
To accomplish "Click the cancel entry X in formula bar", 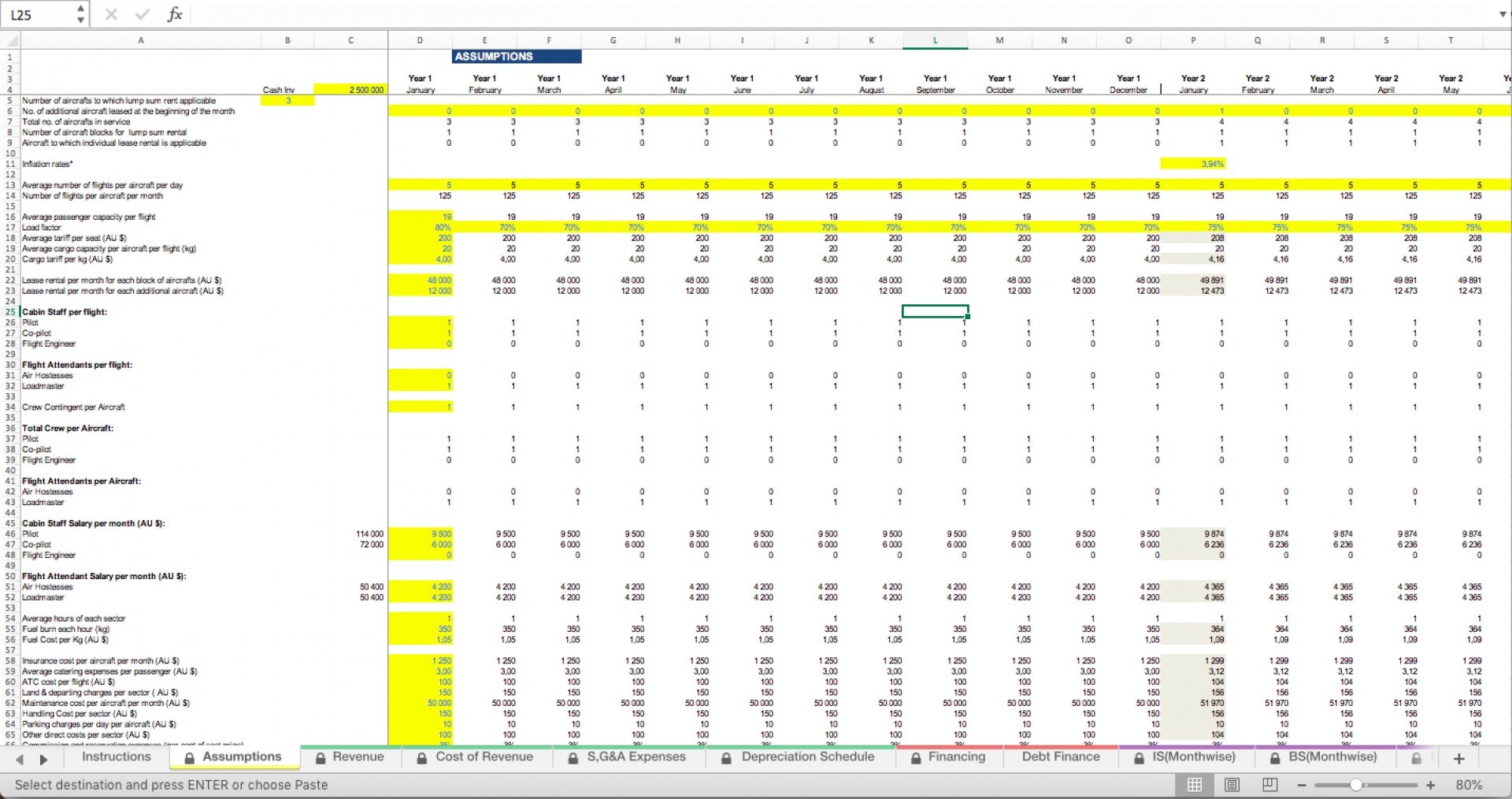I will point(111,14).
